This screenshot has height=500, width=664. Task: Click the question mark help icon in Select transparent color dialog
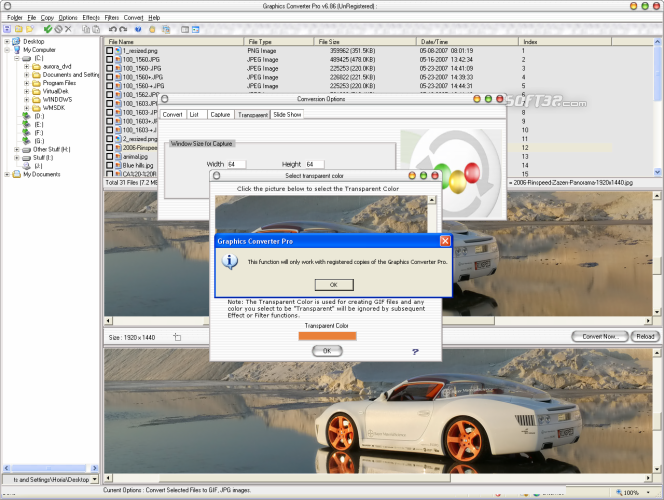(x=415, y=351)
